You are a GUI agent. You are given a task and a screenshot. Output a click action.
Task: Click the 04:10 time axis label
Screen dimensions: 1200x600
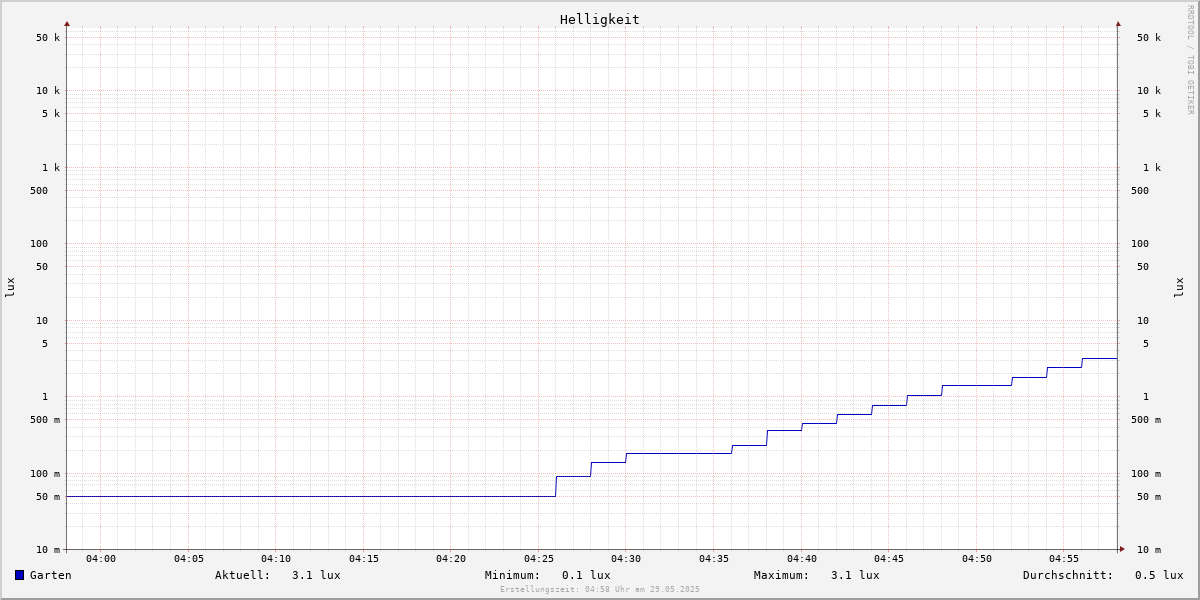(x=276, y=559)
